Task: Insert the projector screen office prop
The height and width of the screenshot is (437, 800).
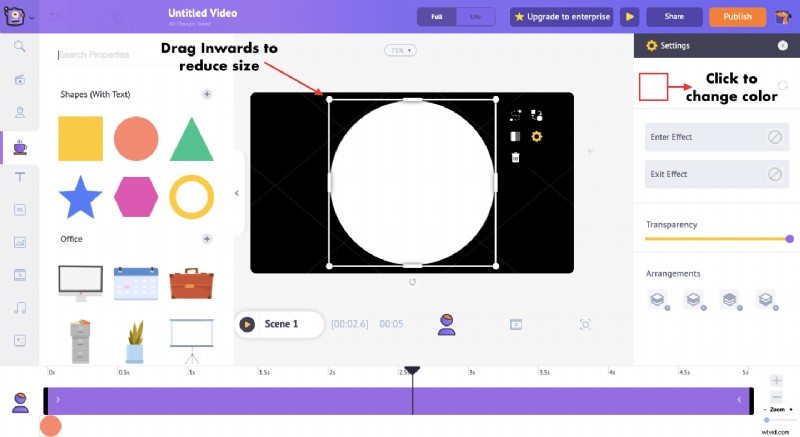Action: pyautogui.click(x=191, y=341)
